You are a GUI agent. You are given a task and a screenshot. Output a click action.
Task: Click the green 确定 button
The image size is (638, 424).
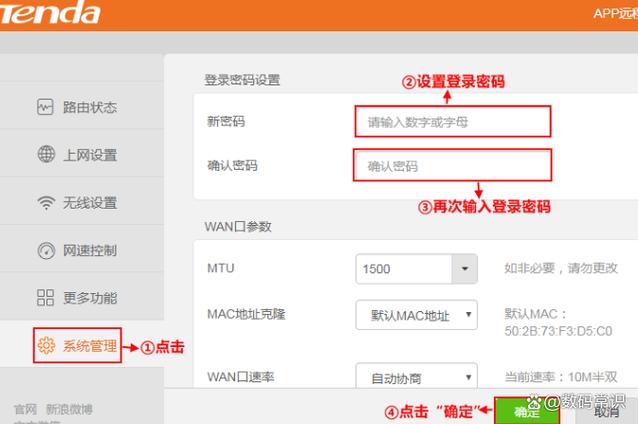(x=527, y=411)
